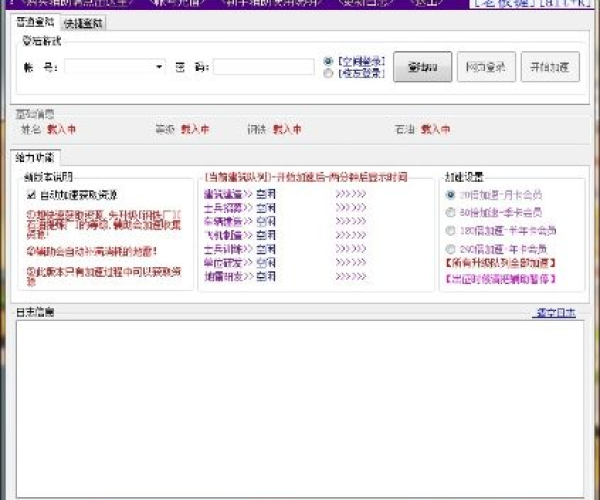The width and height of the screenshot is (600, 500).
Task: Click the 载入中 value next to 石油
Action: (x=435, y=129)
